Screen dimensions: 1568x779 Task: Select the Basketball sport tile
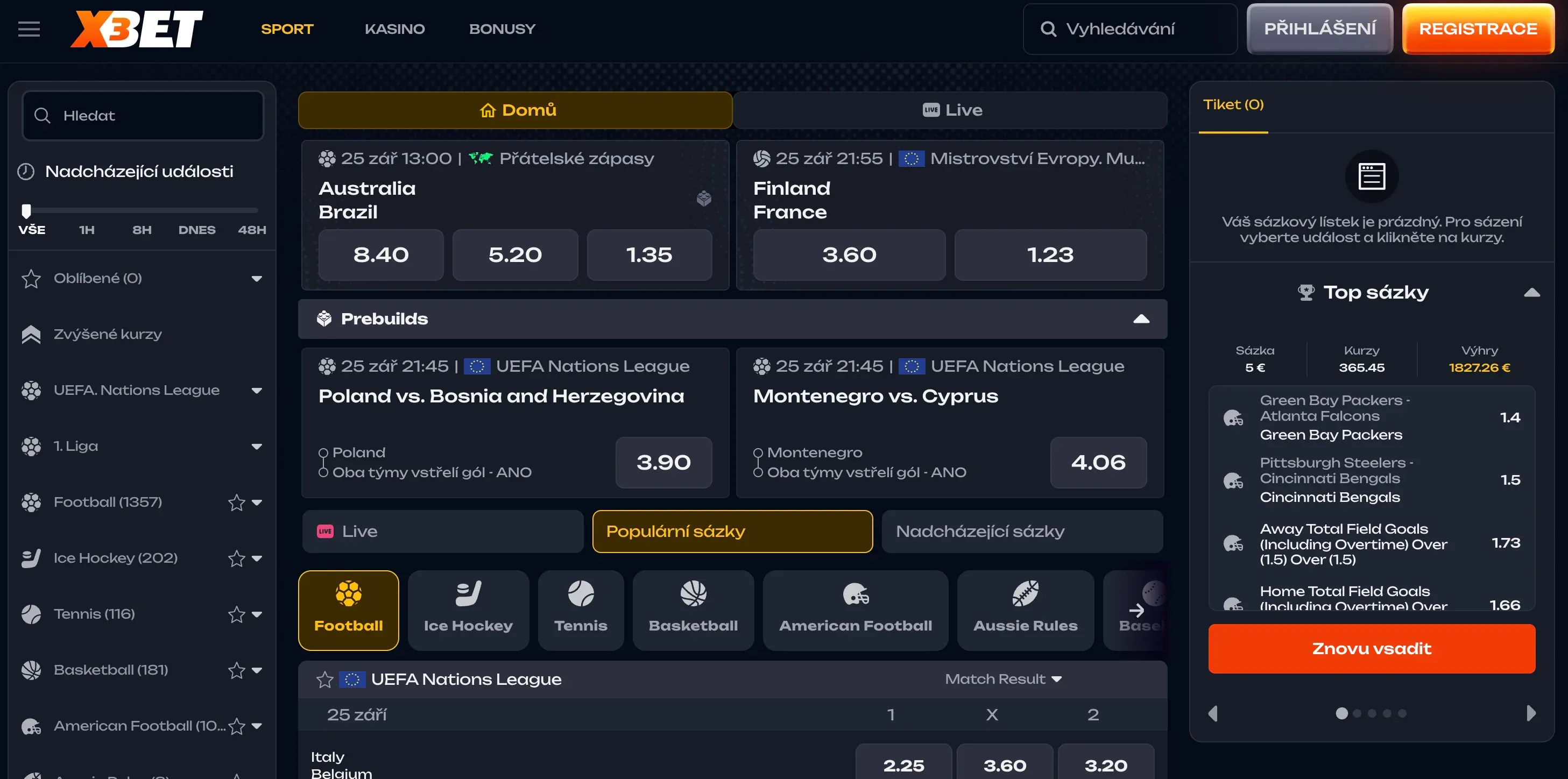[x=693, y=611]
